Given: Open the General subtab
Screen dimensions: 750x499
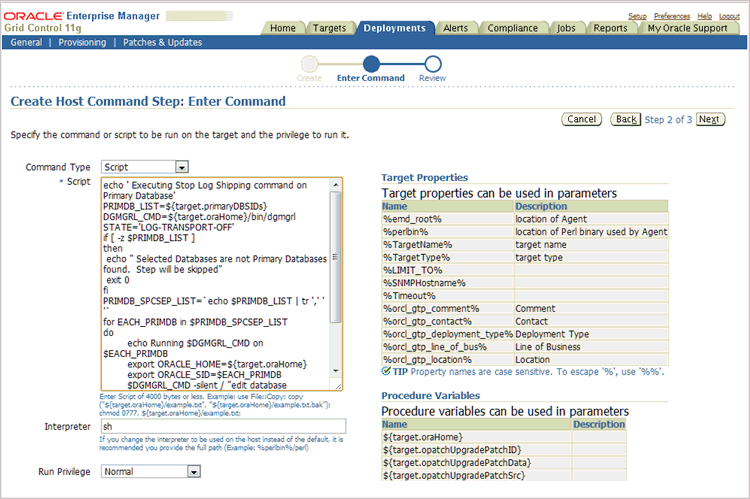Looking at the screenshot, I should pos(26,43).
